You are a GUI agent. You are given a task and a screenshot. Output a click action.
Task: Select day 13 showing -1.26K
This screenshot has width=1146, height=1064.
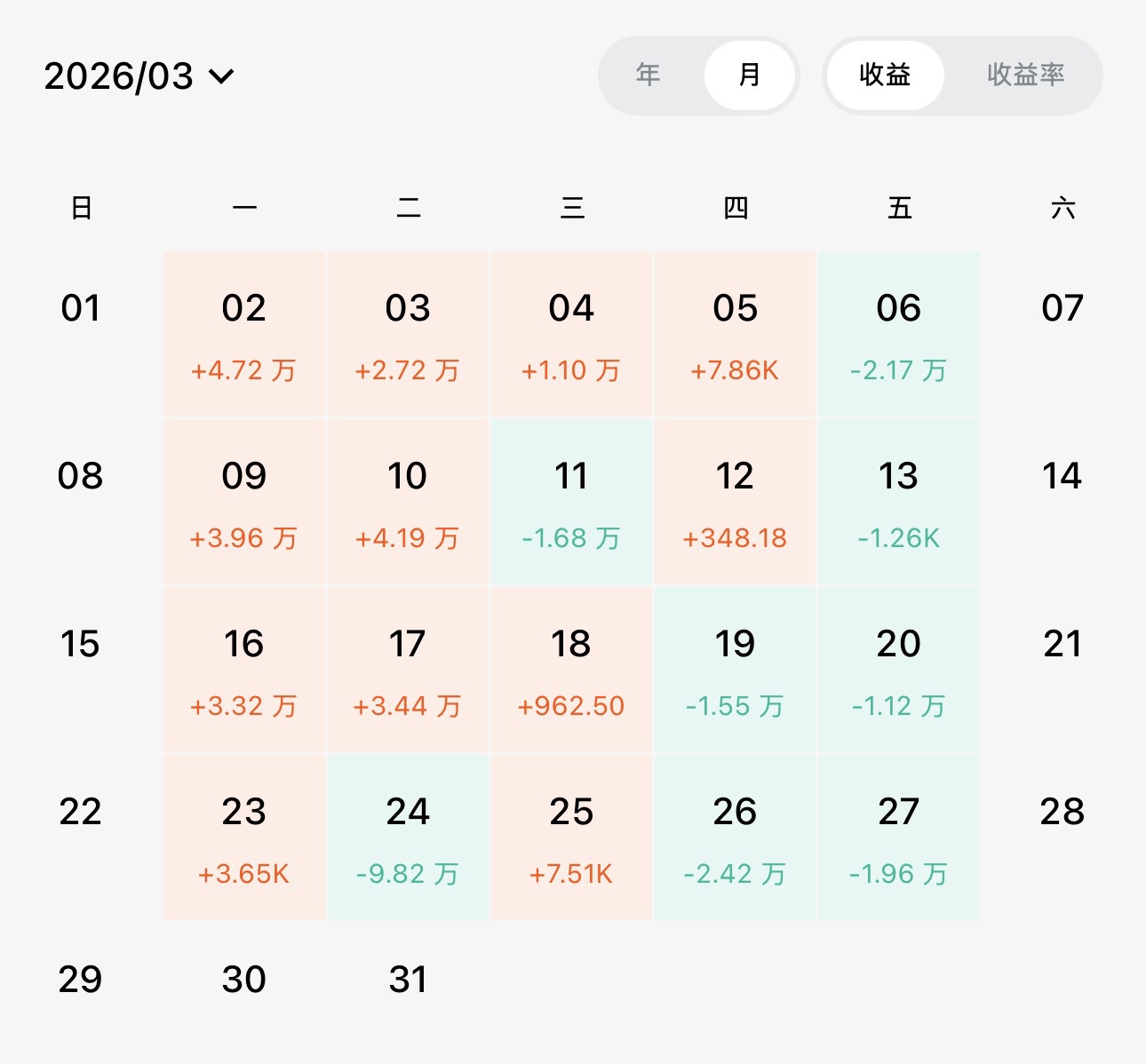point(898,502)
